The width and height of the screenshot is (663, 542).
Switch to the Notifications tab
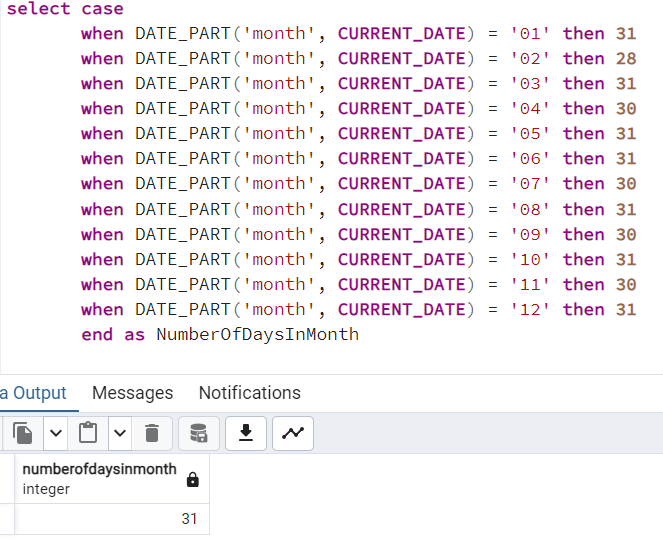pyautogui.click(x=250, y=393)
